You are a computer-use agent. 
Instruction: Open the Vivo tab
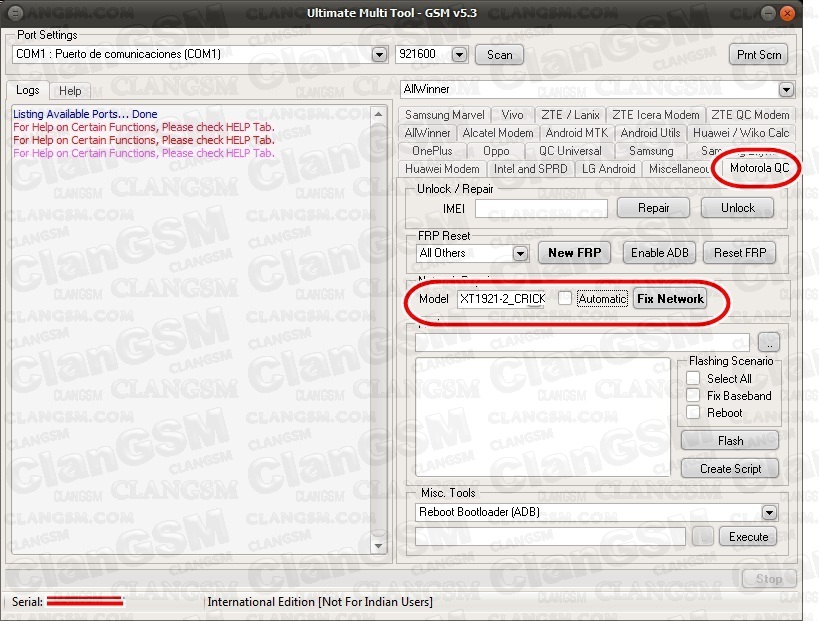click(x=512, y=115)
